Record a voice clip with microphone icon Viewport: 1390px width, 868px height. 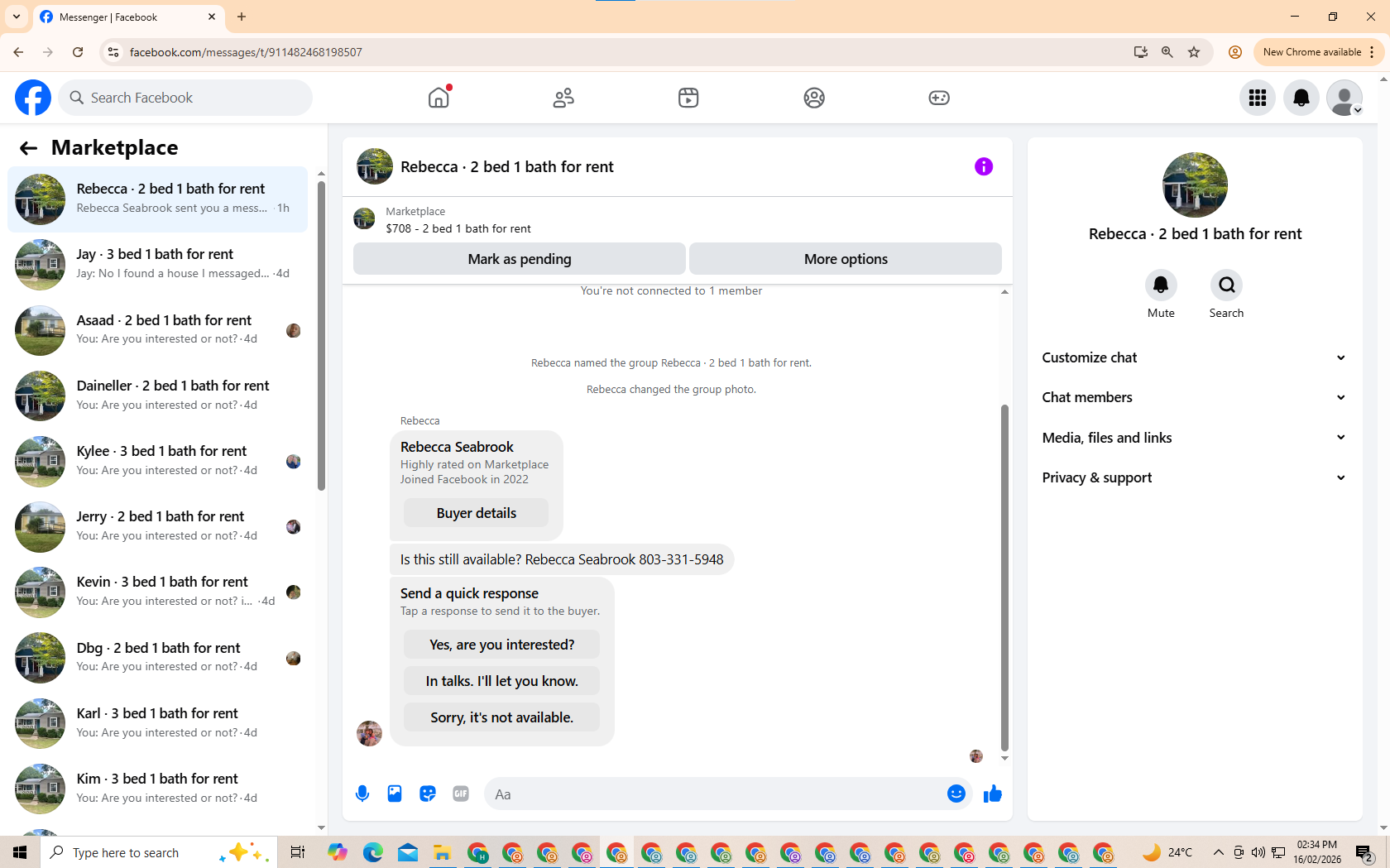click(362, 794)
